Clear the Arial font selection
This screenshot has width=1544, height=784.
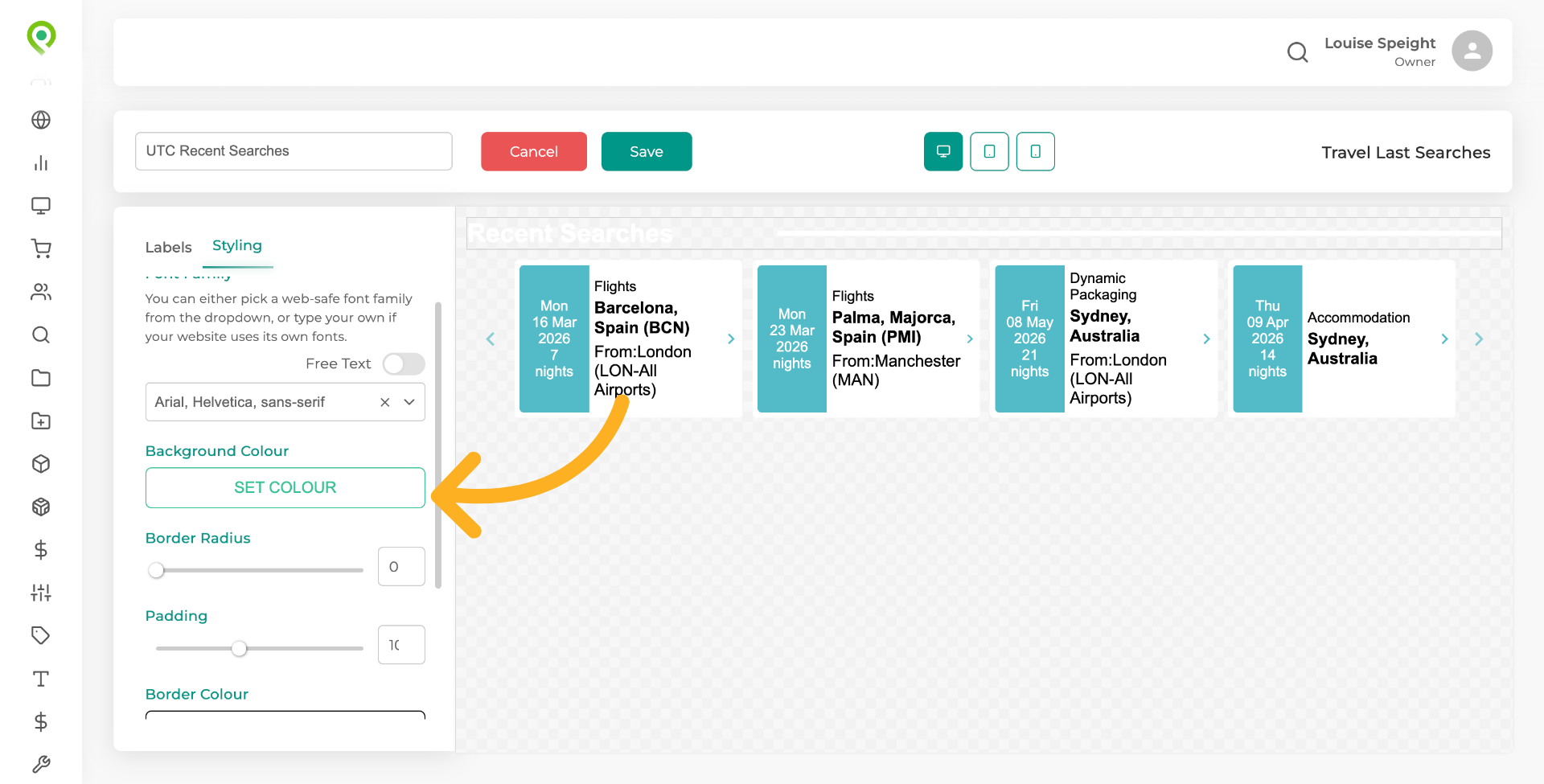385,402
